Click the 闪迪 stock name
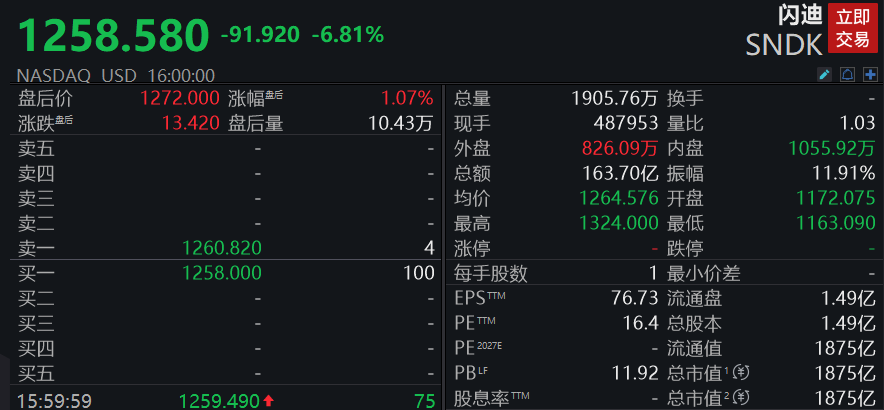884x410 pixels. pyautogui.click(x=801, y=14)
